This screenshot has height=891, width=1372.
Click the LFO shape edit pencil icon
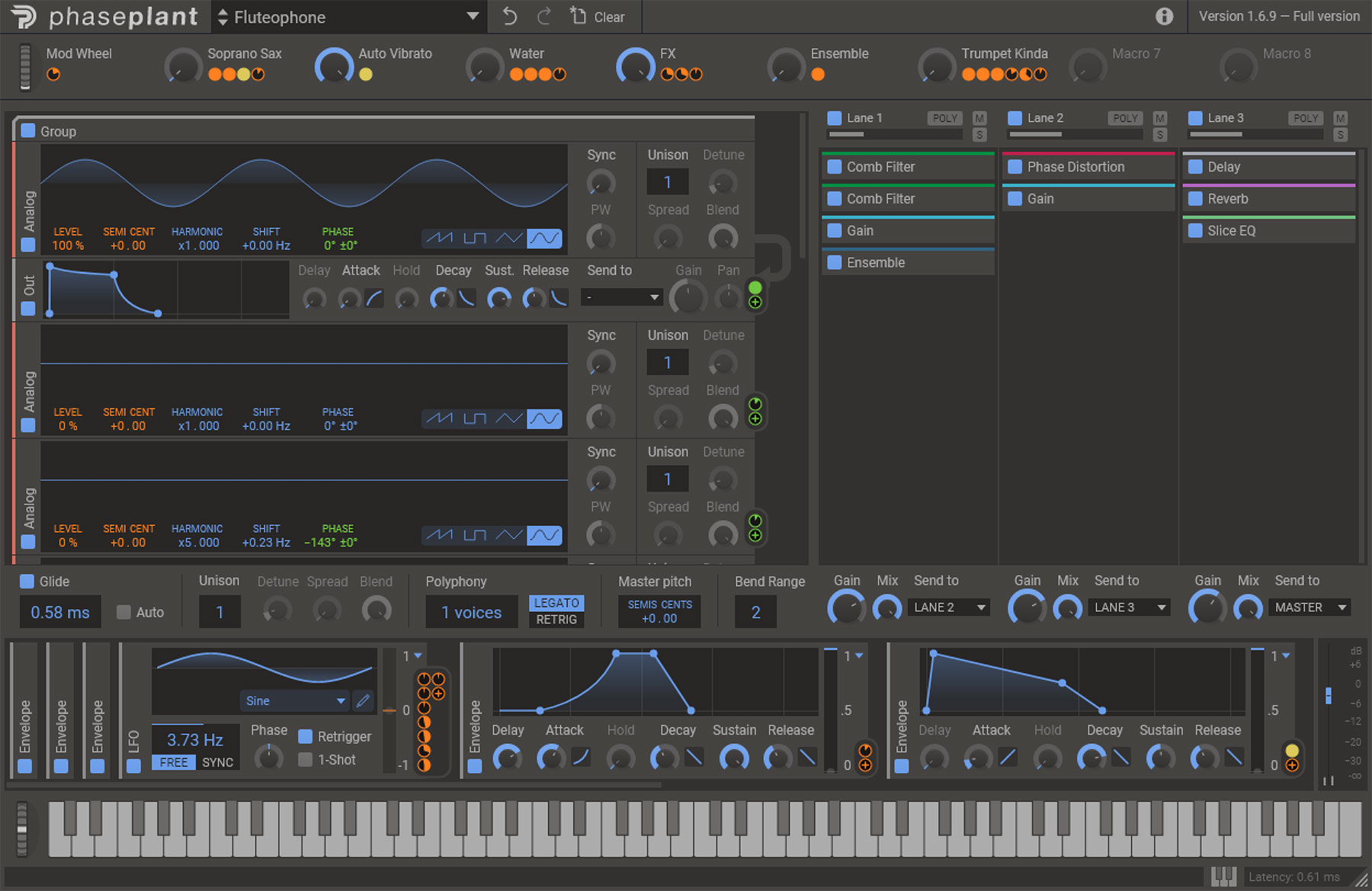(364, 700)
